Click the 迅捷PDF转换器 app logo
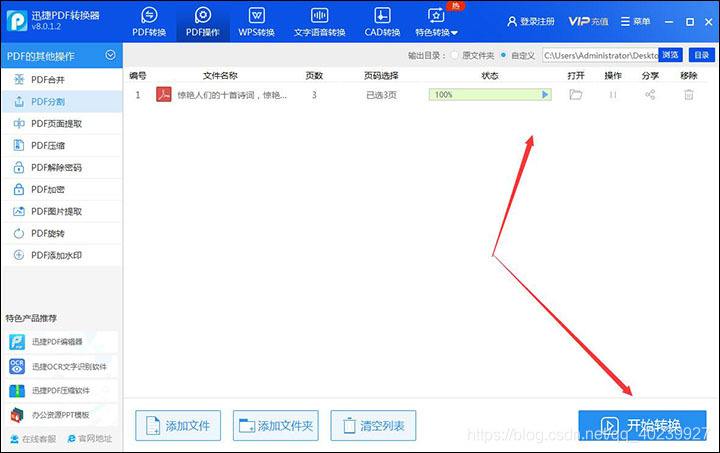 point(17,21)
